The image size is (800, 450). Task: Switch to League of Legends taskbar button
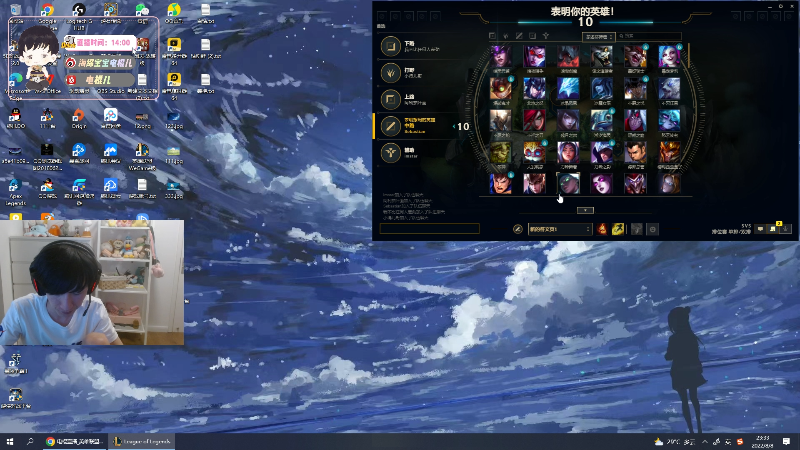point(141,441)
